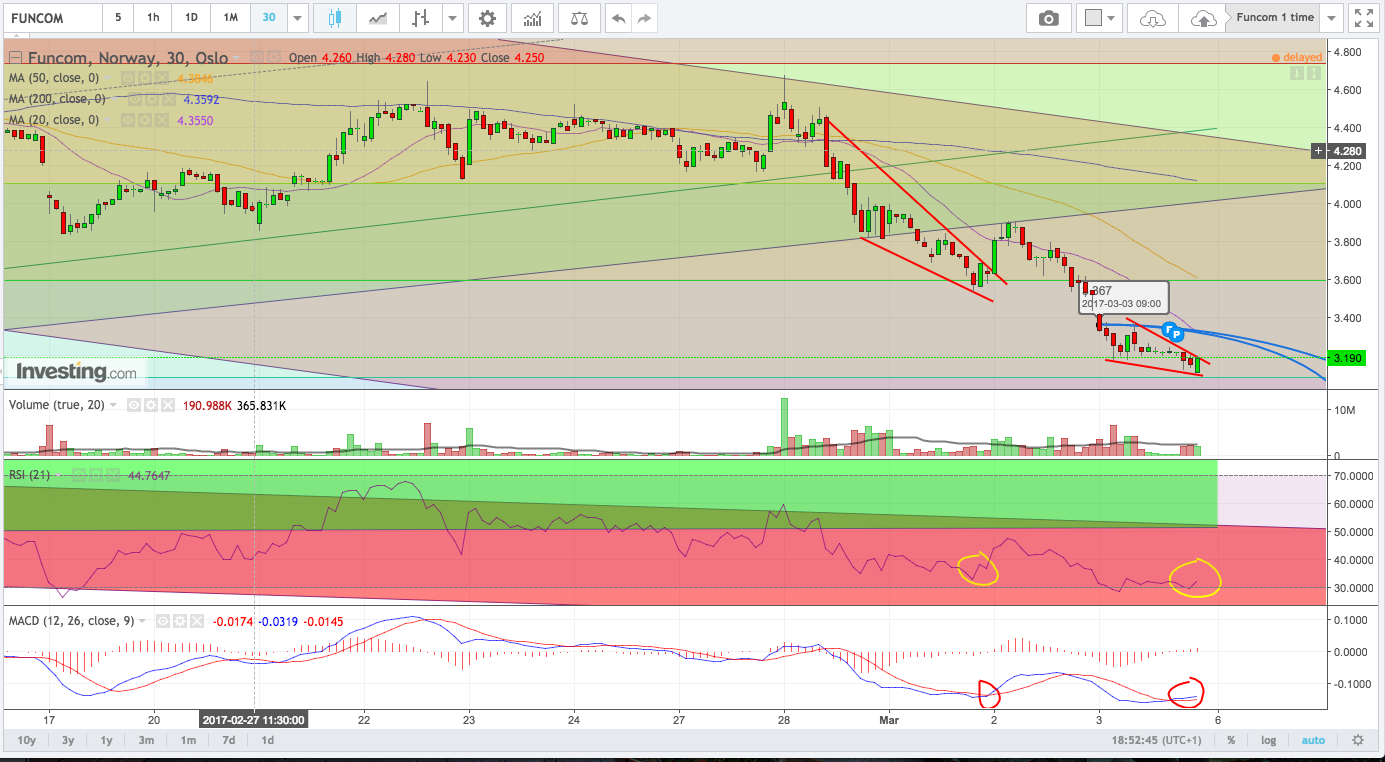Enter fullscreen mode with expand arrows icon

(1362, 18)
